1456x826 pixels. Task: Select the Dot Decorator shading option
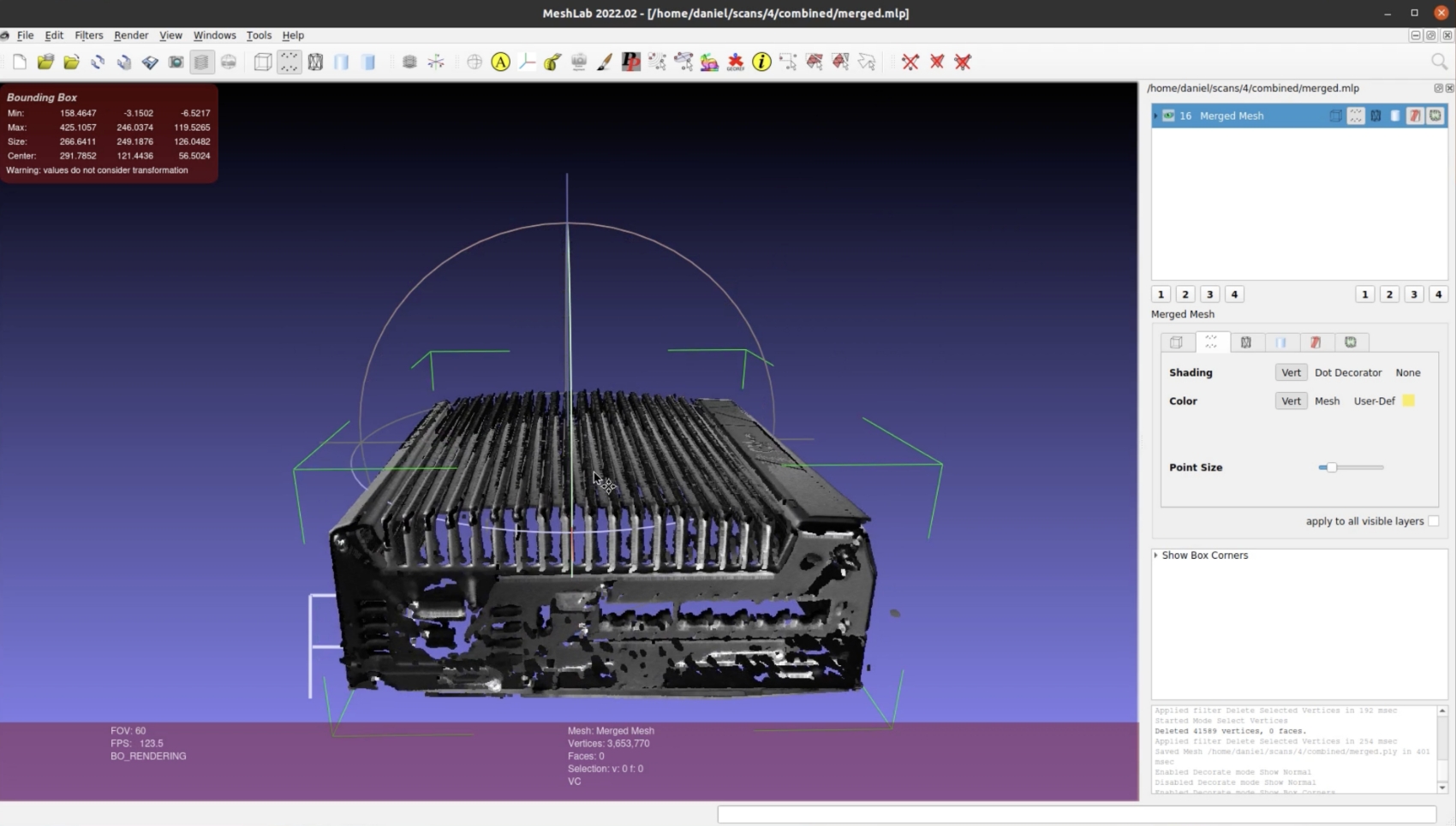[1348, 372]
